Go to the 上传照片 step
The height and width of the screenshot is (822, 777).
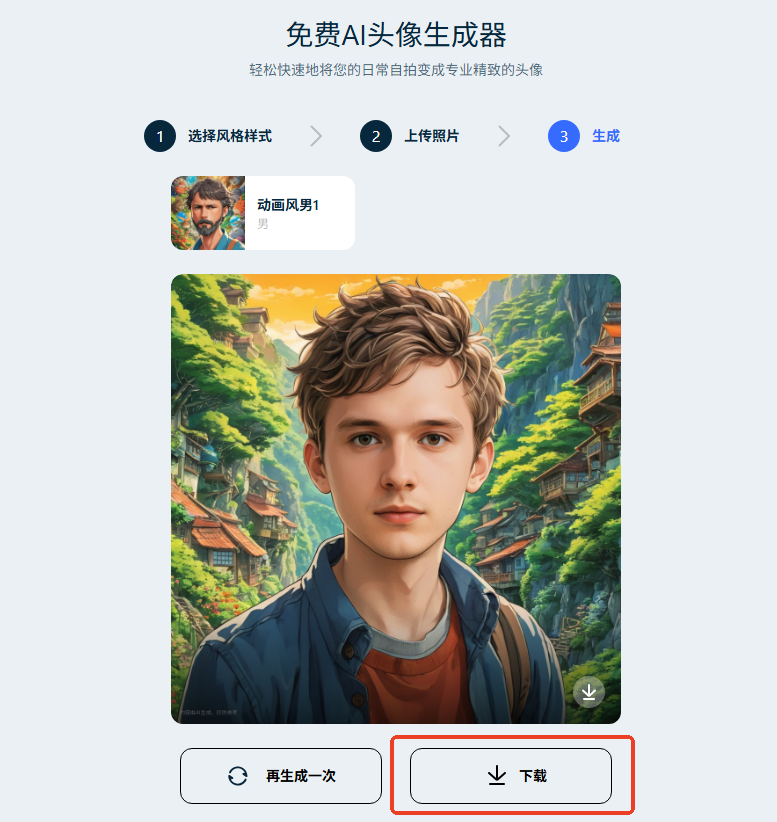coord(431,136)
